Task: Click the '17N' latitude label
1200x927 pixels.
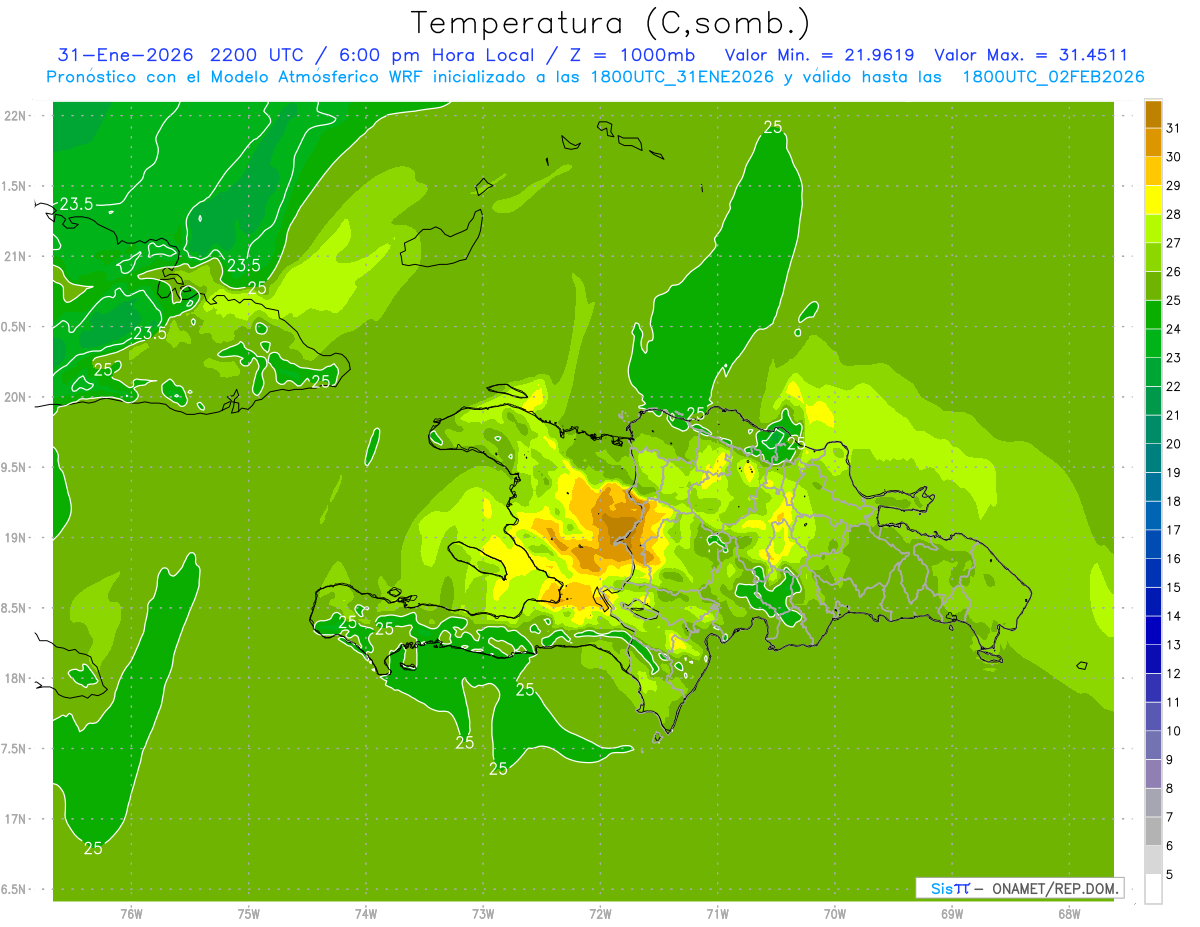Action: coord(15,819)
